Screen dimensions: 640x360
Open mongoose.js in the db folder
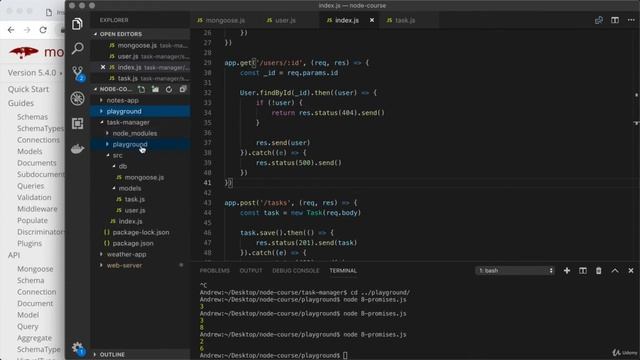[x=140, y=178]
